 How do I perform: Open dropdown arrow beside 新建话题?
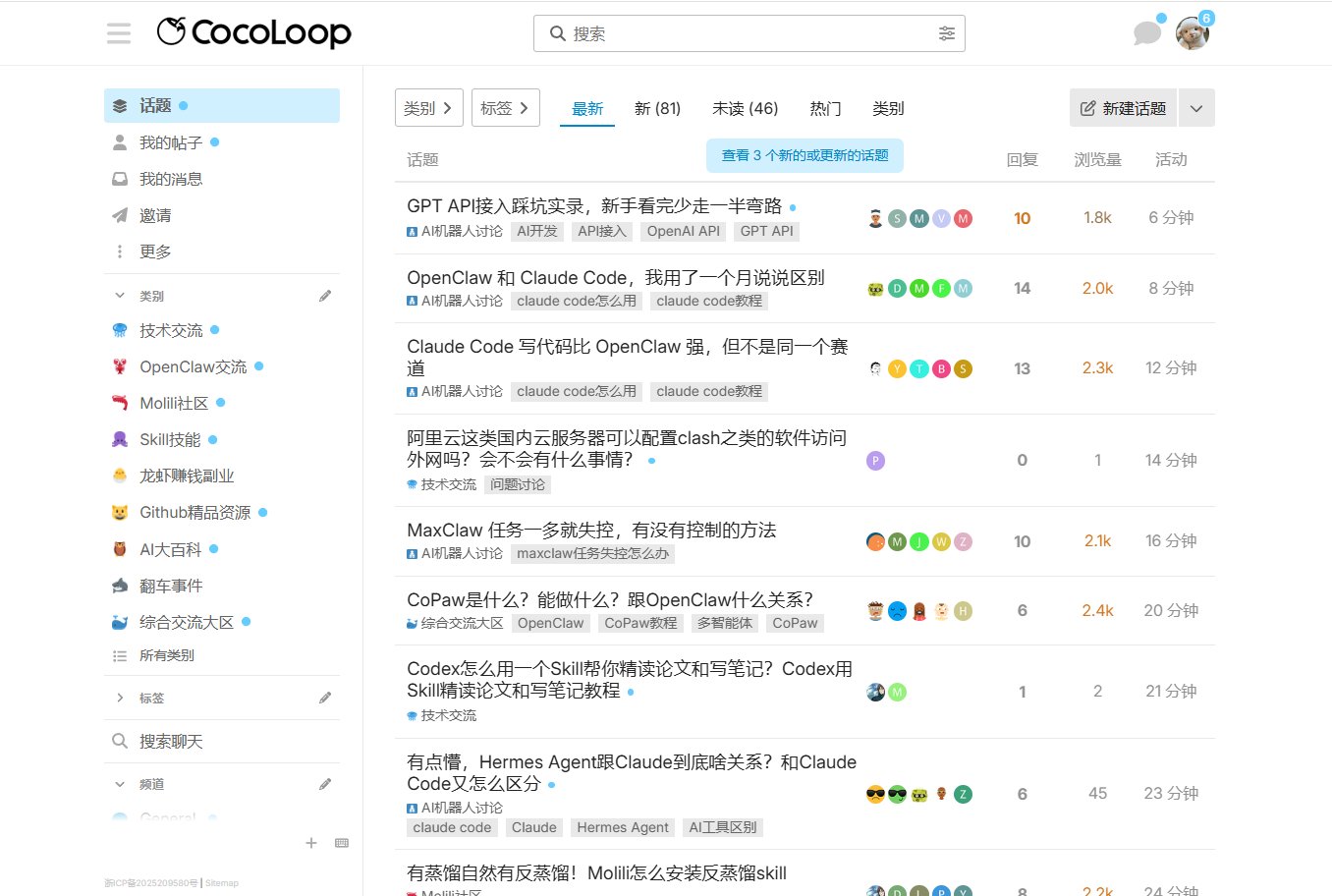click(1196, 108)
